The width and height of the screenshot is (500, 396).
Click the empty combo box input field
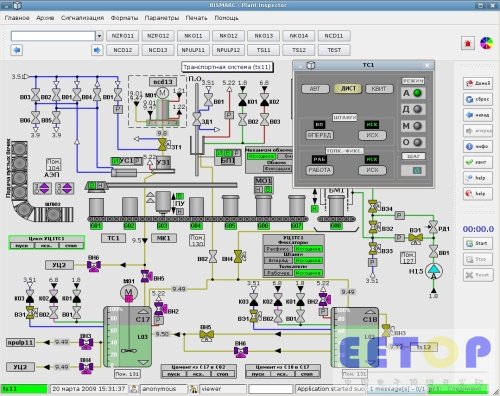point(53,36)
